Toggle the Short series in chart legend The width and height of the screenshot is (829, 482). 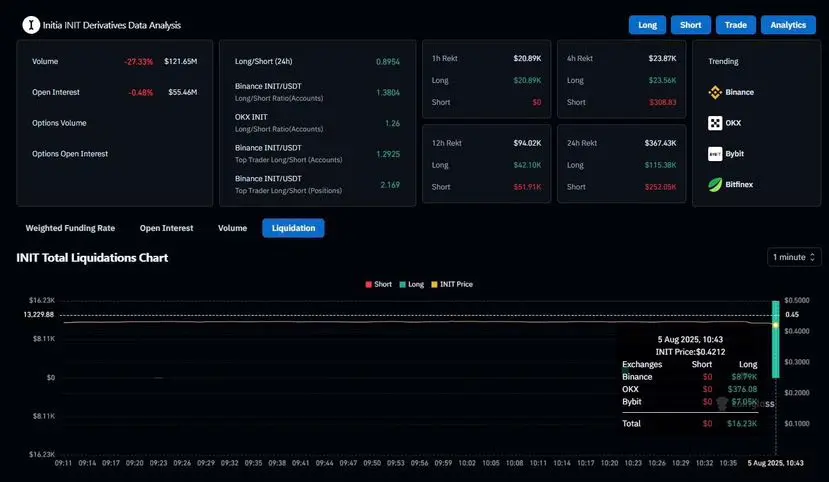pyautogui.click(x=379, y=284)
